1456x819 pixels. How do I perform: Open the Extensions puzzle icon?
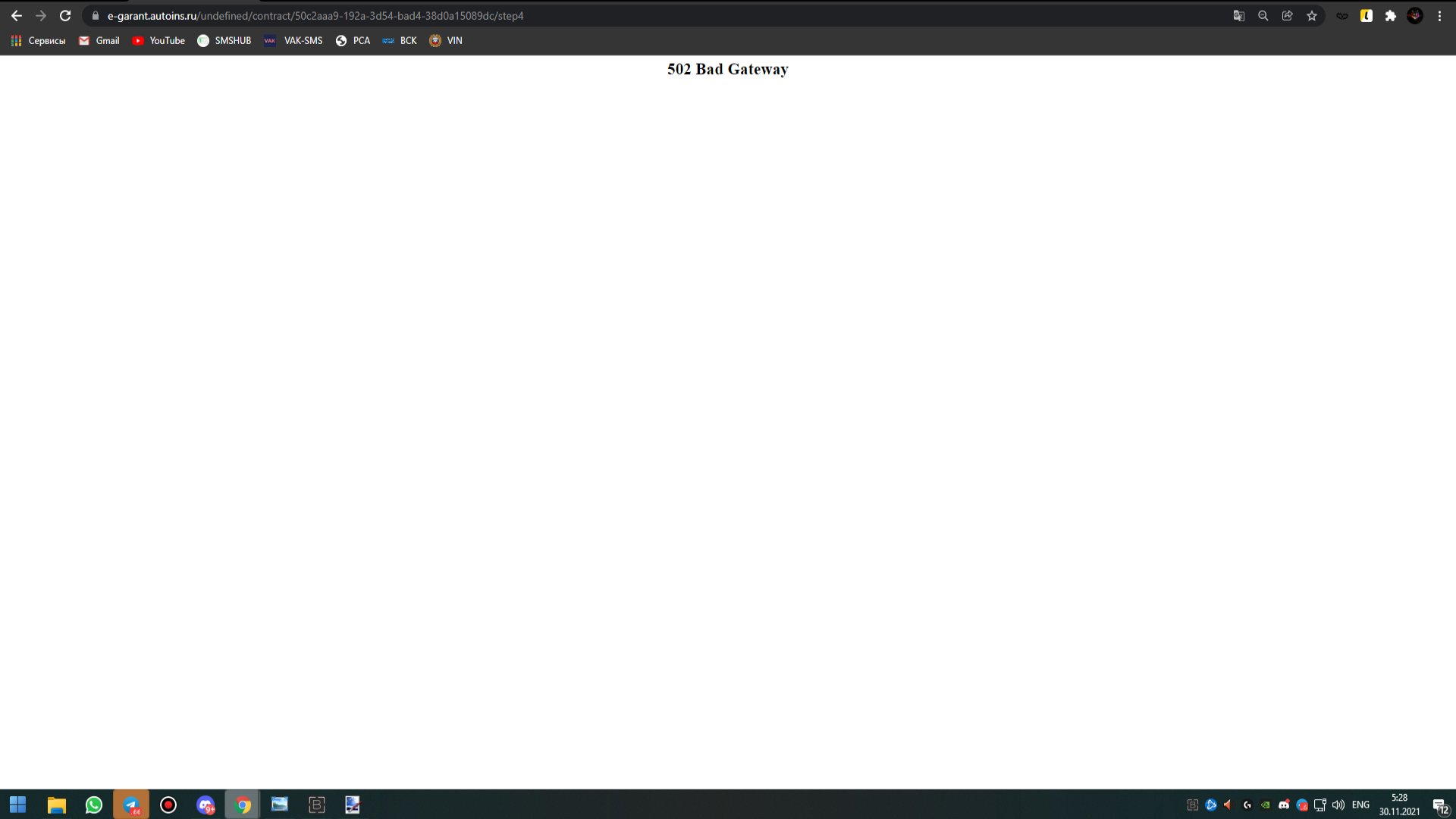pyautogui.click(x=1391, y=16)
